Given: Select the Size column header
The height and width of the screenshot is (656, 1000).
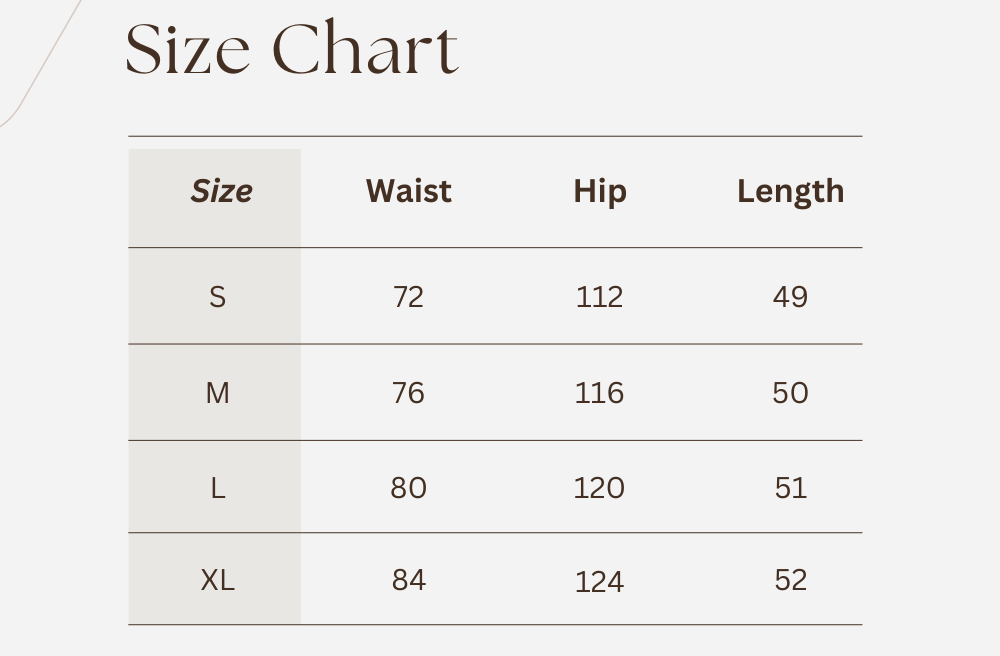Looking at the screenshot, I should [x=221, y=191].
